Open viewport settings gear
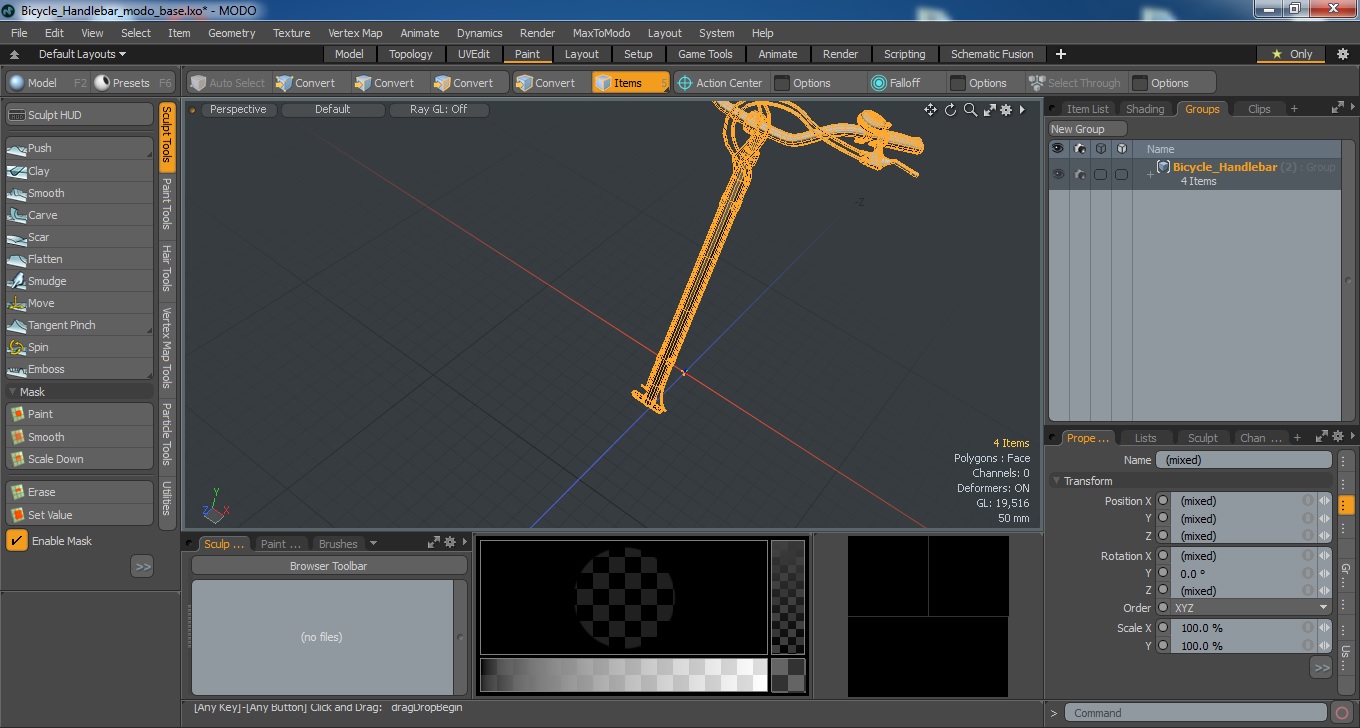The image size is (1360, 728). 1006,110
